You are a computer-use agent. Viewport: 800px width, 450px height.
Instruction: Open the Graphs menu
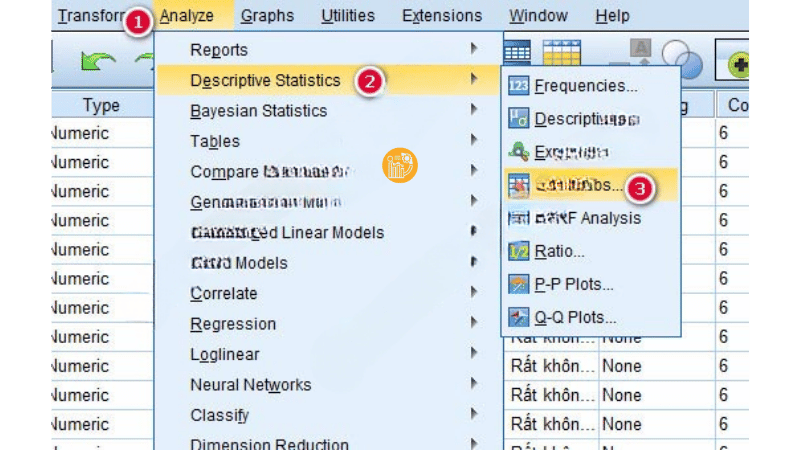267,16
